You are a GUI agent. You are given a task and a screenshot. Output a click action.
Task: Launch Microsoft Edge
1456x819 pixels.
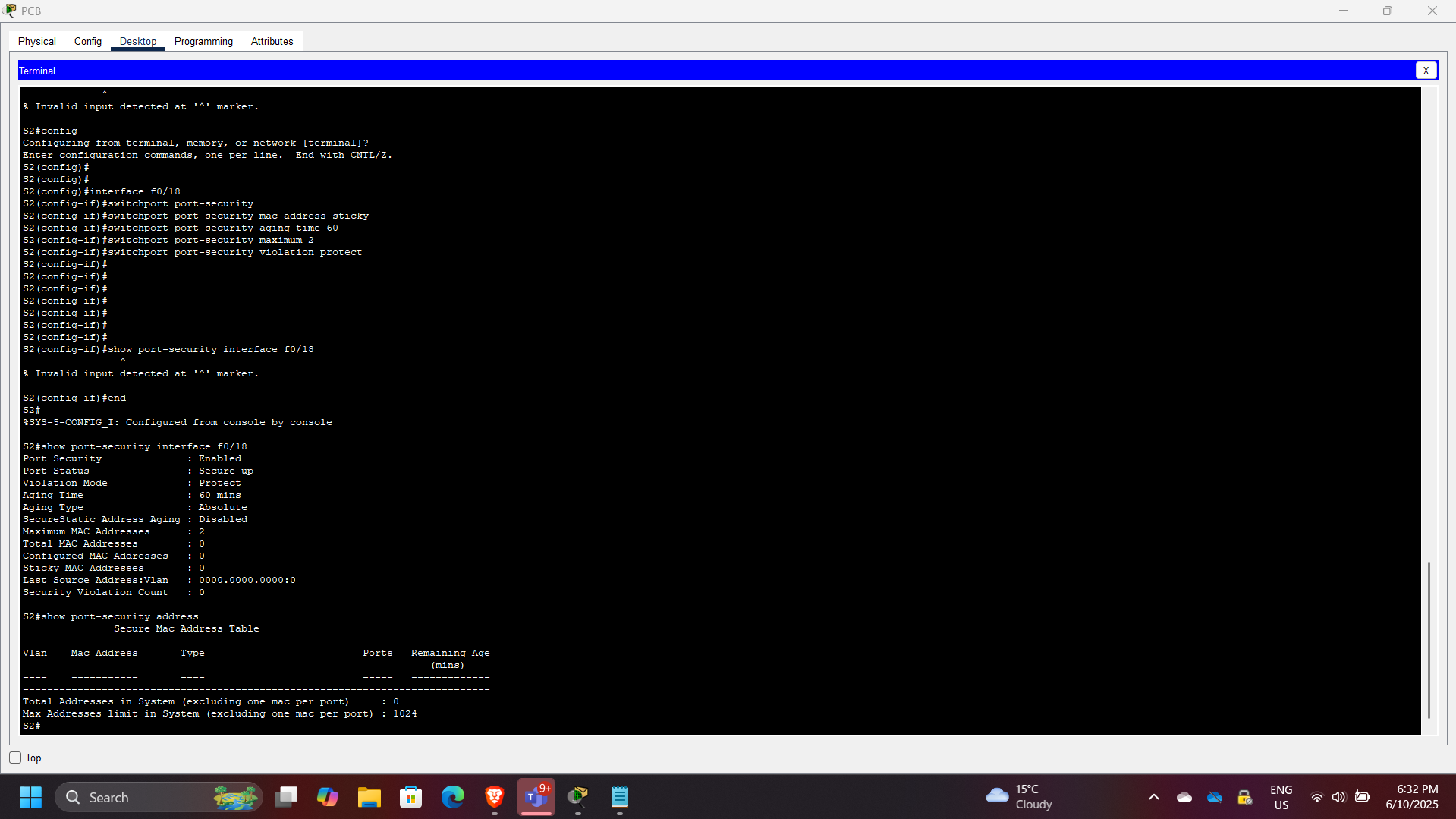pos(452,797)
